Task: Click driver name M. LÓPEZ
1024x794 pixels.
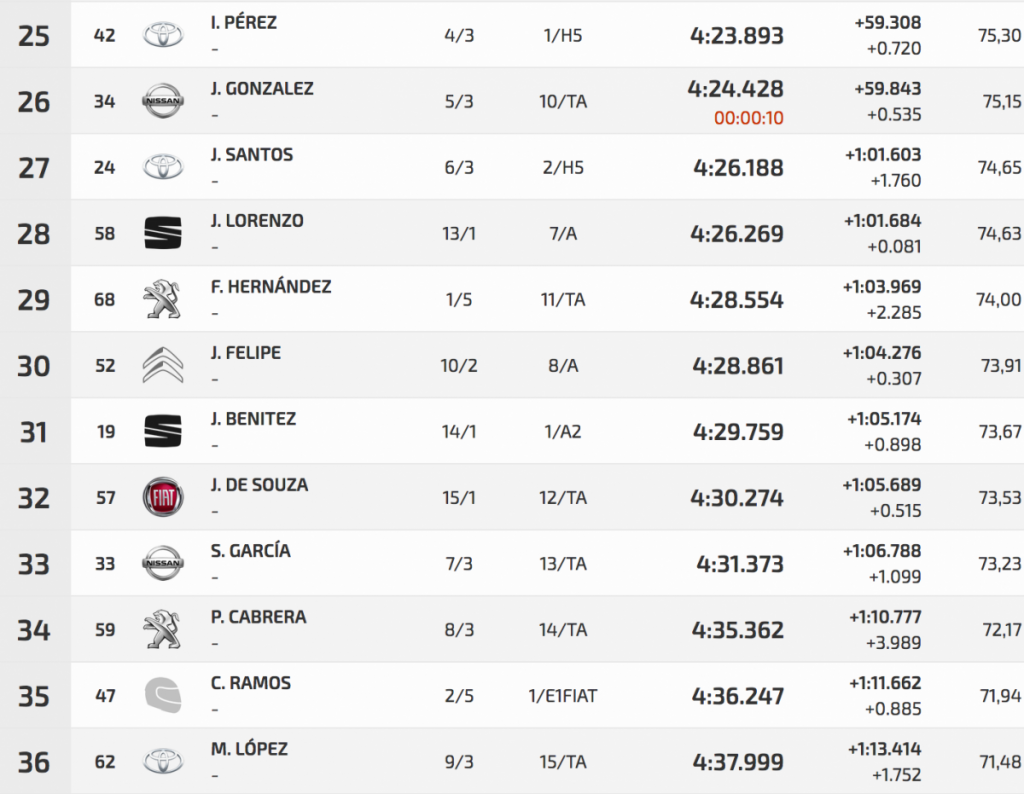Action: (249, 749)
